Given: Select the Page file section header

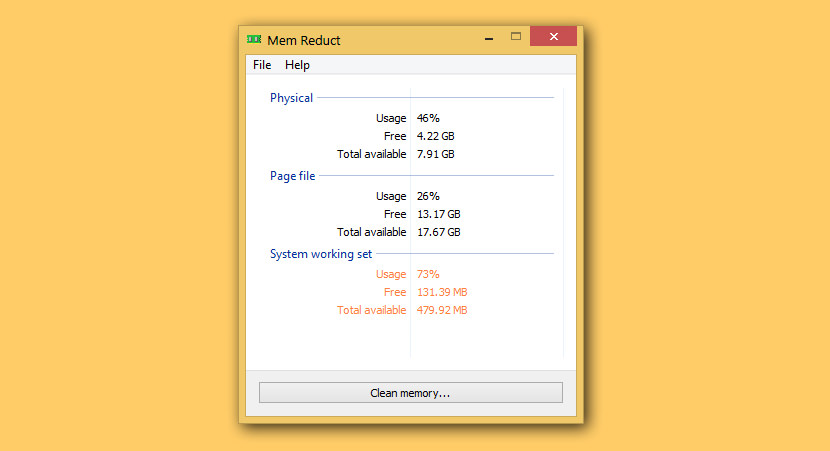Looking at the screenshot, I should pyautogui.click(x=292, y=176).
